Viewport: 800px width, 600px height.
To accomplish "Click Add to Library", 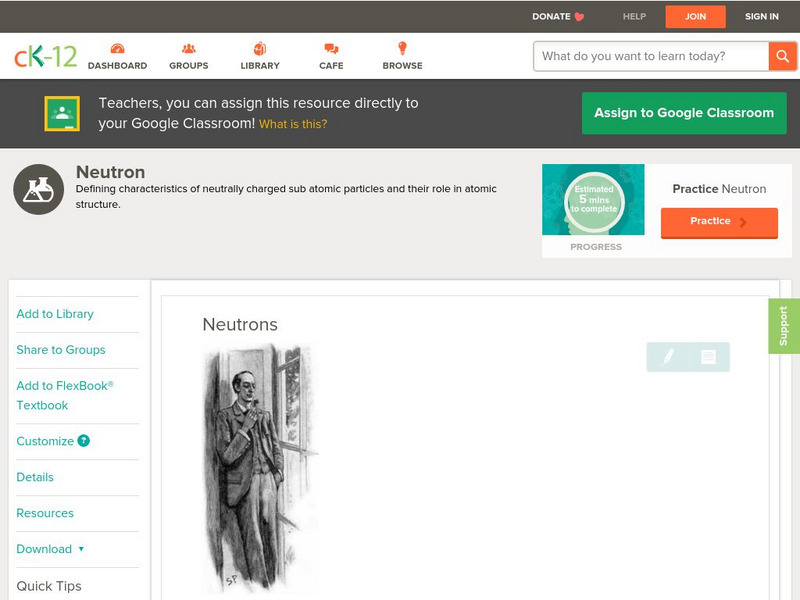I will pos(55,314).
